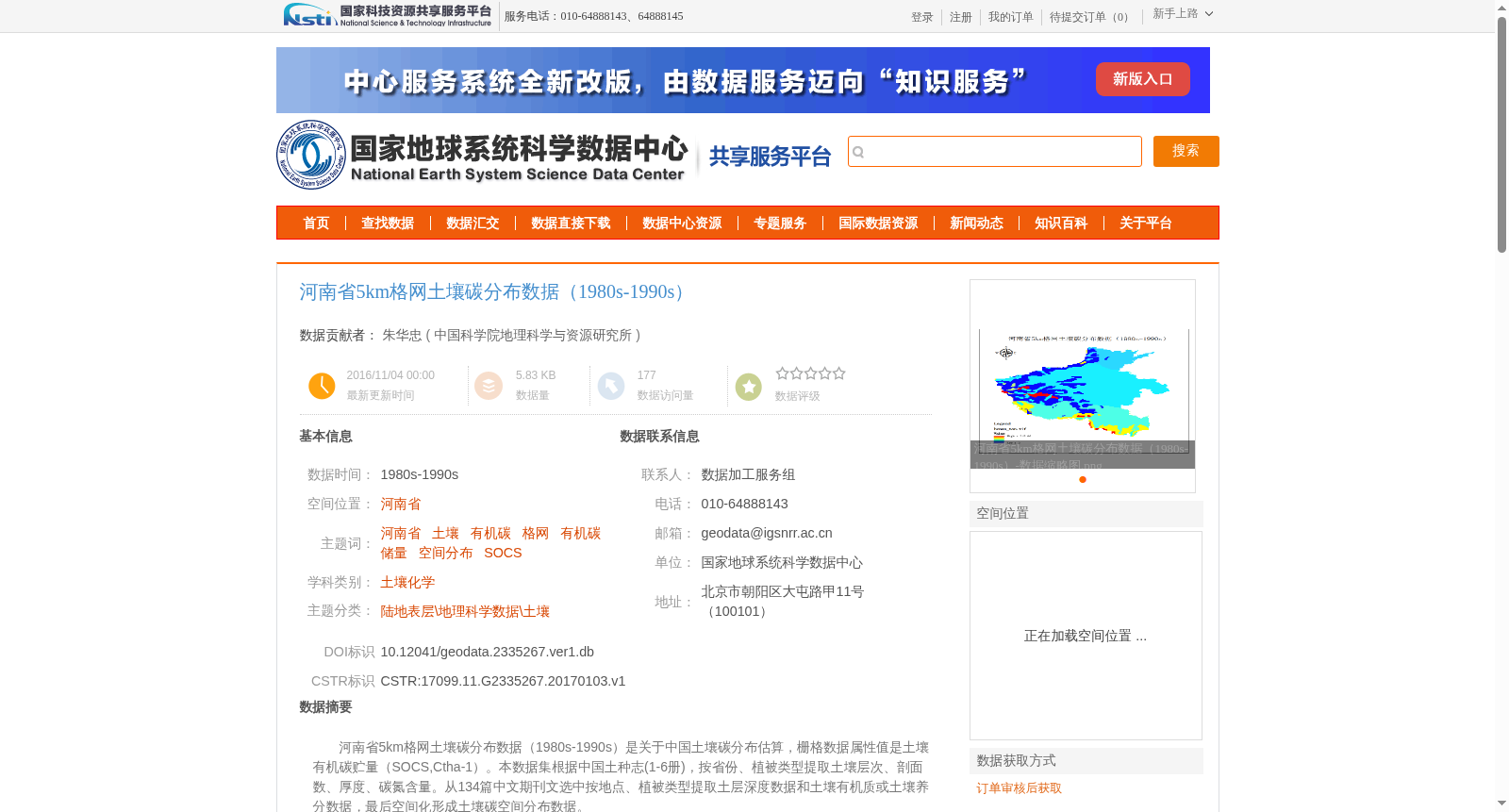Open the 数据中心资源 menu item
Screen dimensions: 1509x812
click(682, 224)
